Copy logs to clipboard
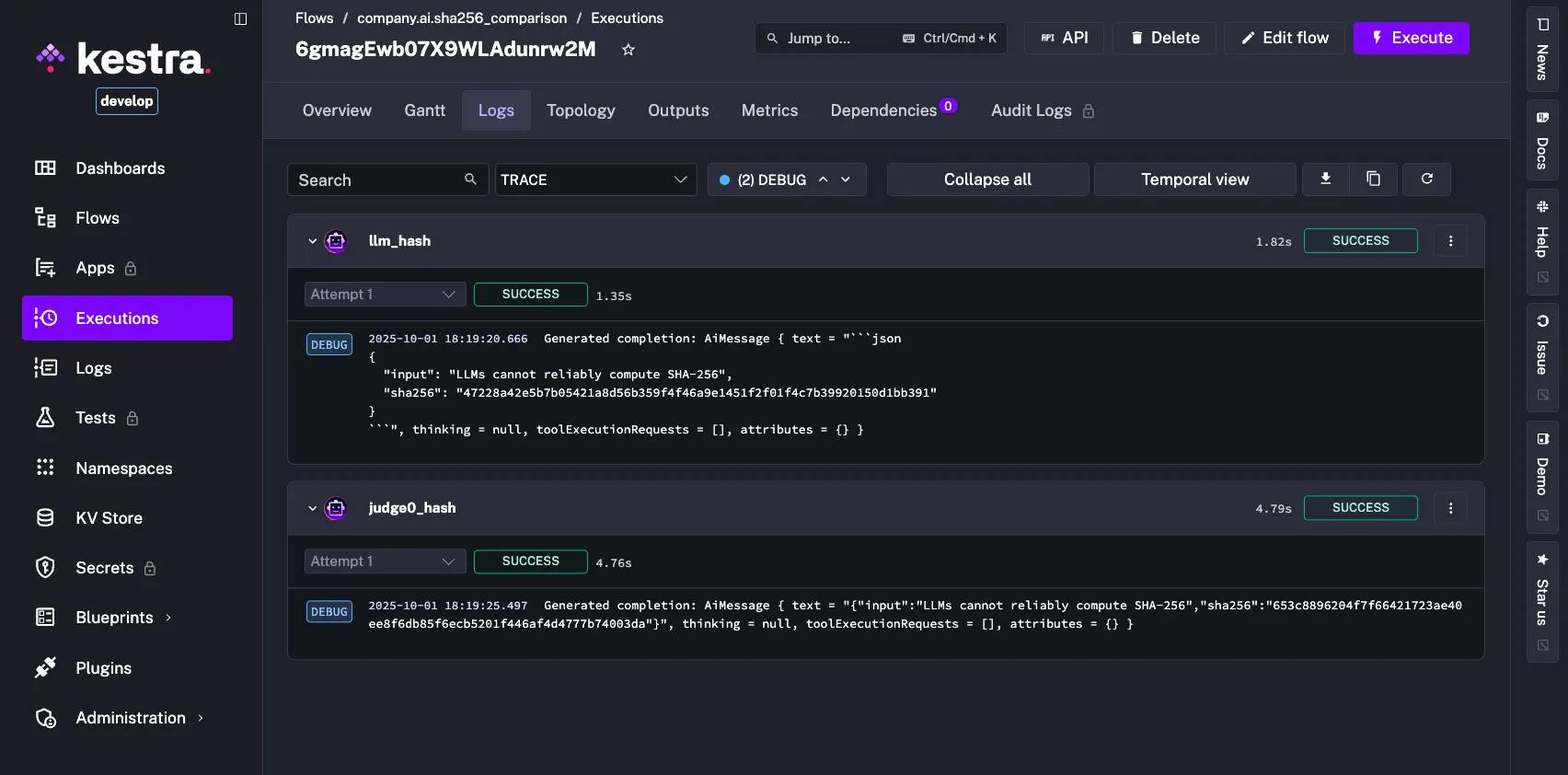 pyautogui.click(x=1373, y=179)
